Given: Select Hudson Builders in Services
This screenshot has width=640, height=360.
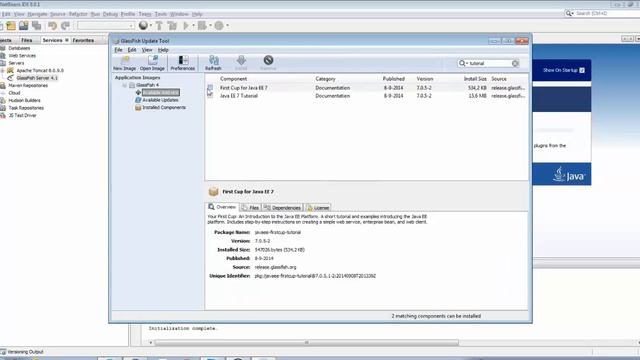Looking at the screenshot, I should (x=24, y=100).
